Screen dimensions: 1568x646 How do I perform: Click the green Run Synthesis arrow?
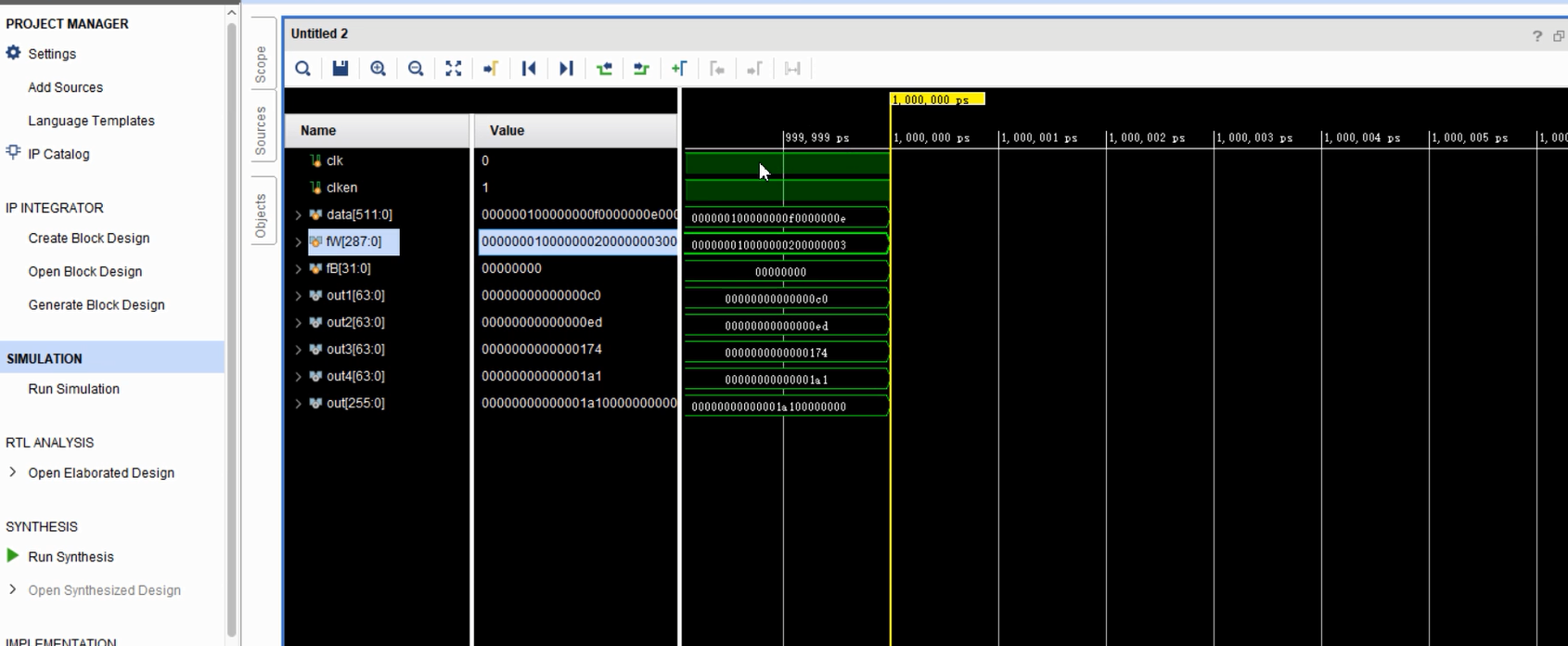(x=12, y=556)
